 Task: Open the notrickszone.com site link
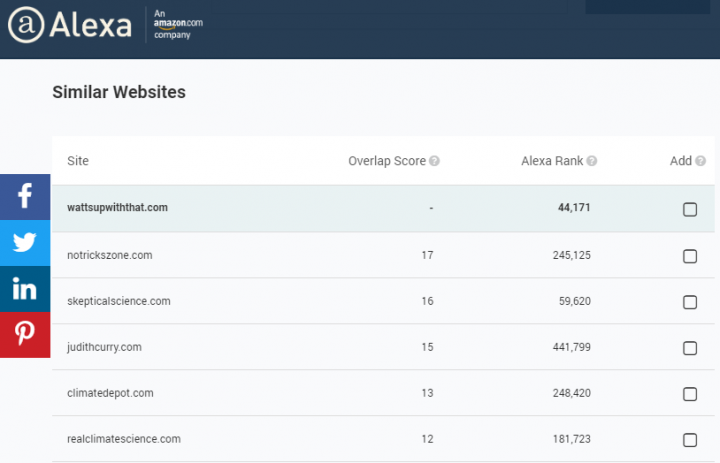[109, 255]
